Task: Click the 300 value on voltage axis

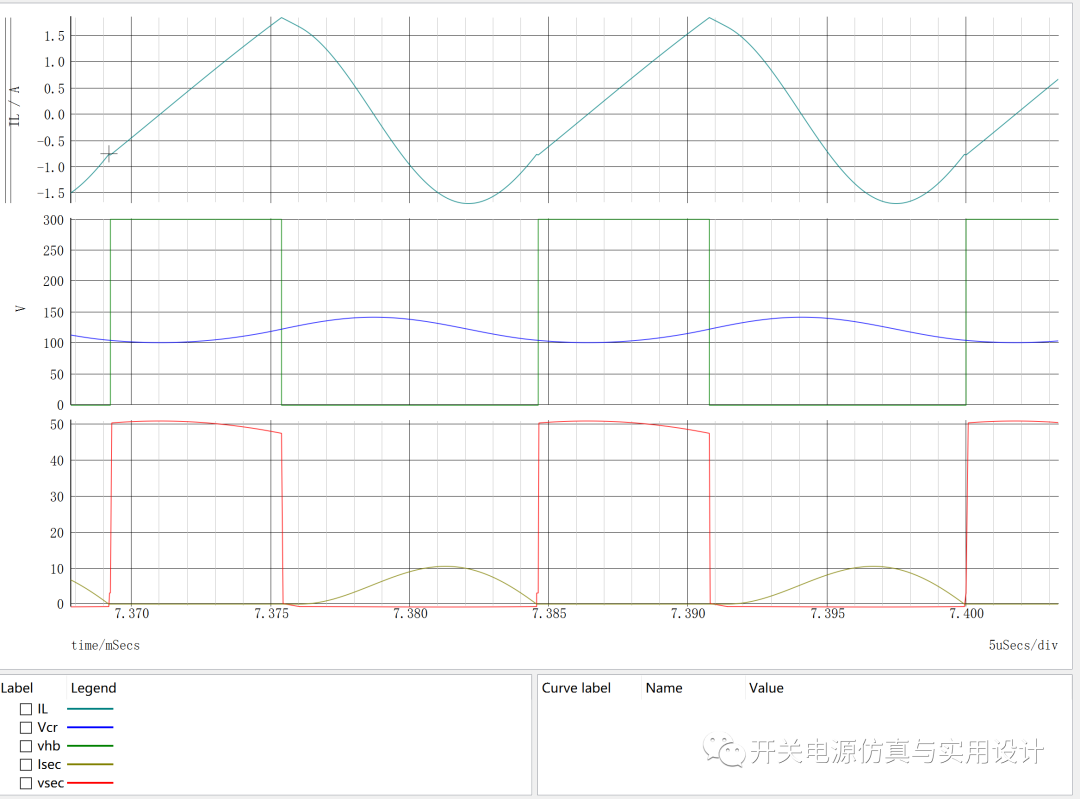Action: point(53,220)
